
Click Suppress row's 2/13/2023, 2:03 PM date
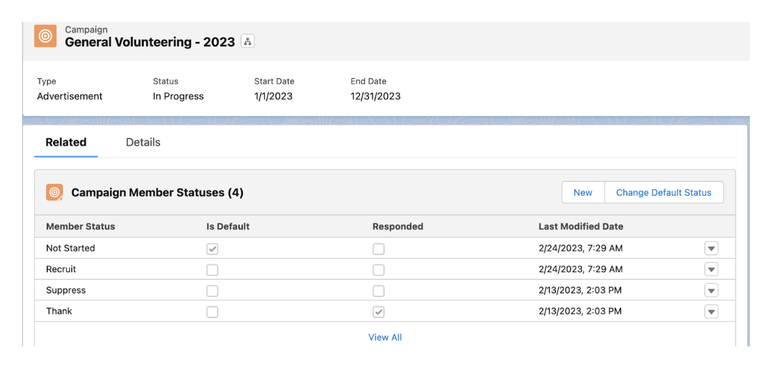tap(580, 291)
